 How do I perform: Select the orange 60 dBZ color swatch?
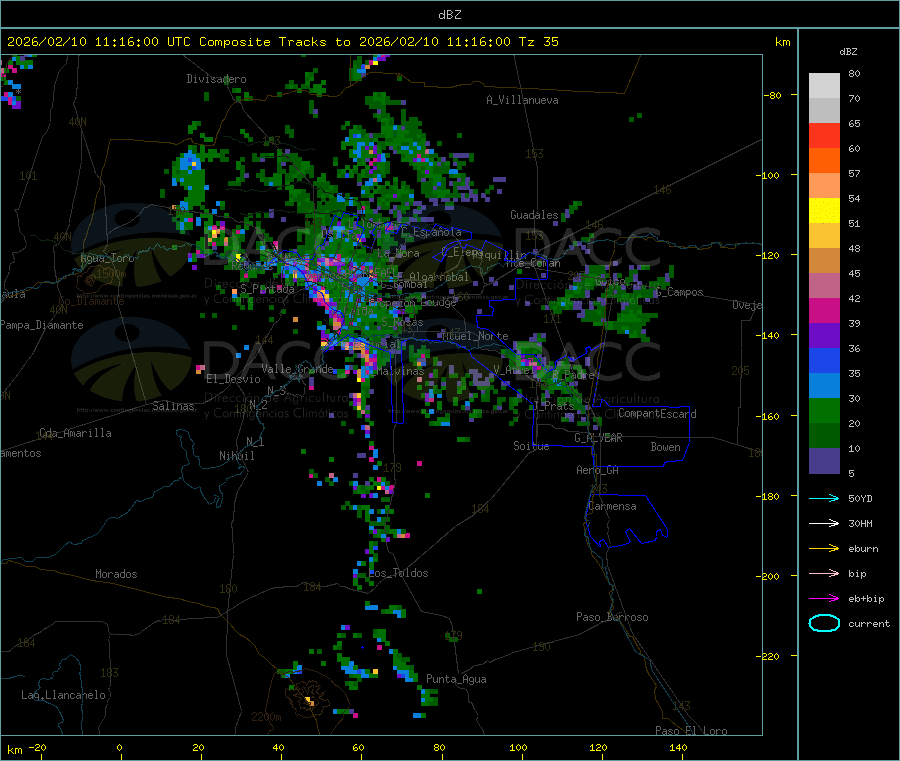click(824, 161)
